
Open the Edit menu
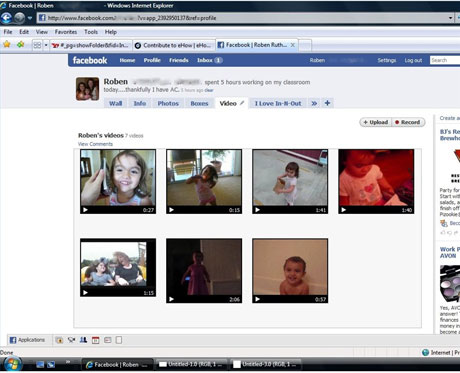coord(24,32)
